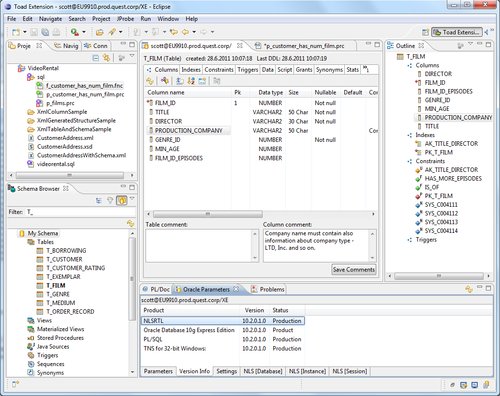Switch to the Toad Extension perspective button
This screenshot has height=396, width=500.
coord(457,32)
